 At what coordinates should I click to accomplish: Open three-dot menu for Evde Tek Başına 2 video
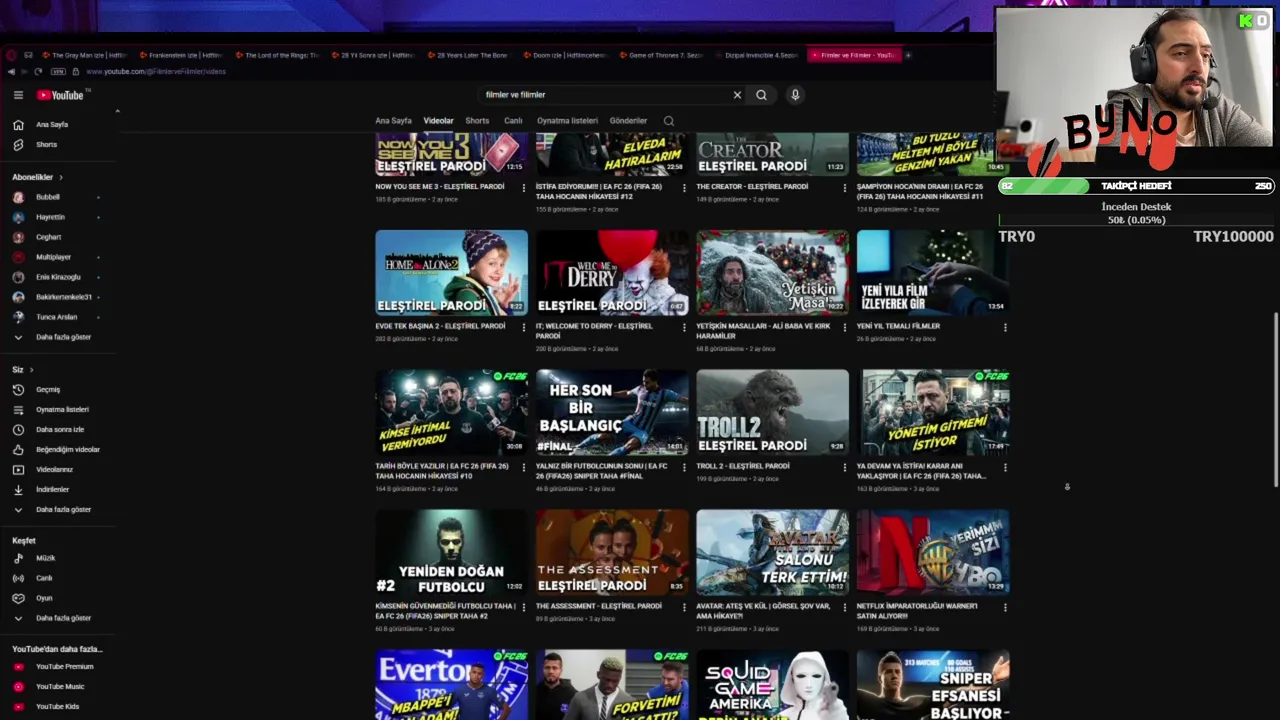pos(523,327)
